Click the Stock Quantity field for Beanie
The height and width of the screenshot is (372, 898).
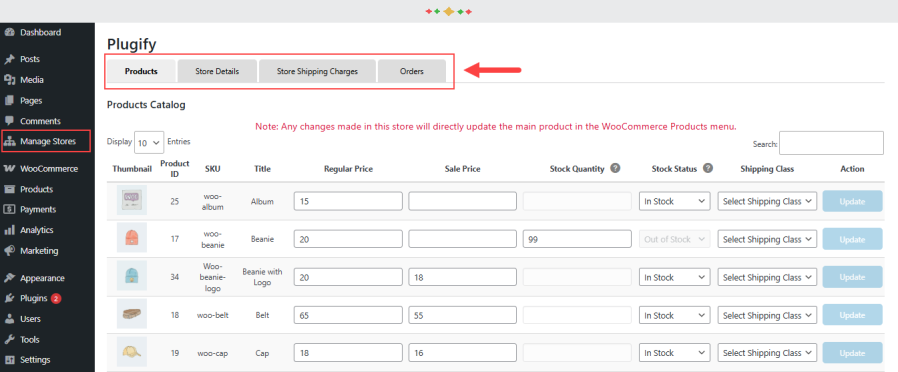coord(577,240)
